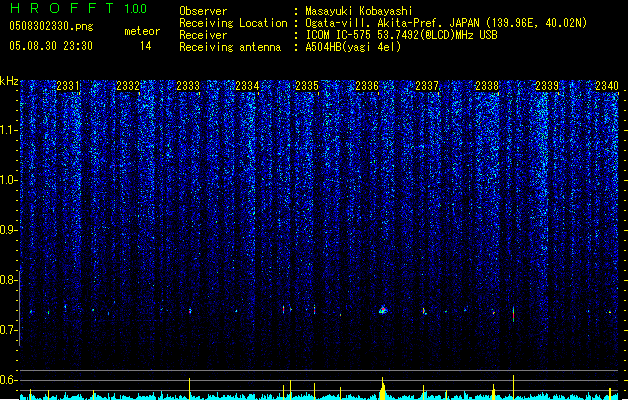Click the 2334 time marker
629x400 pixels.
247,86
